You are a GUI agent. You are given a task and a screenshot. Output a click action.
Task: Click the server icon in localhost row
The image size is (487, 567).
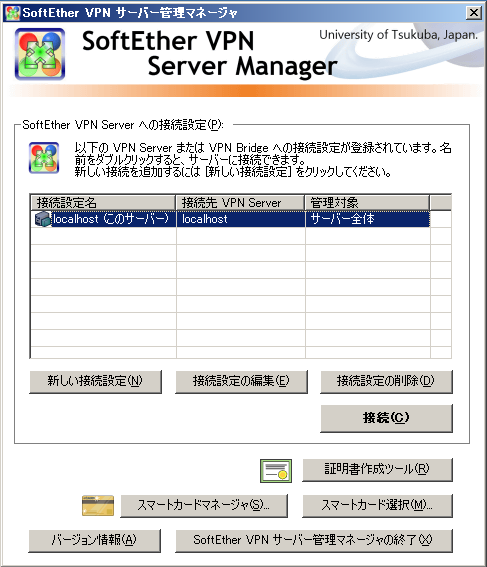pos(43,219)
